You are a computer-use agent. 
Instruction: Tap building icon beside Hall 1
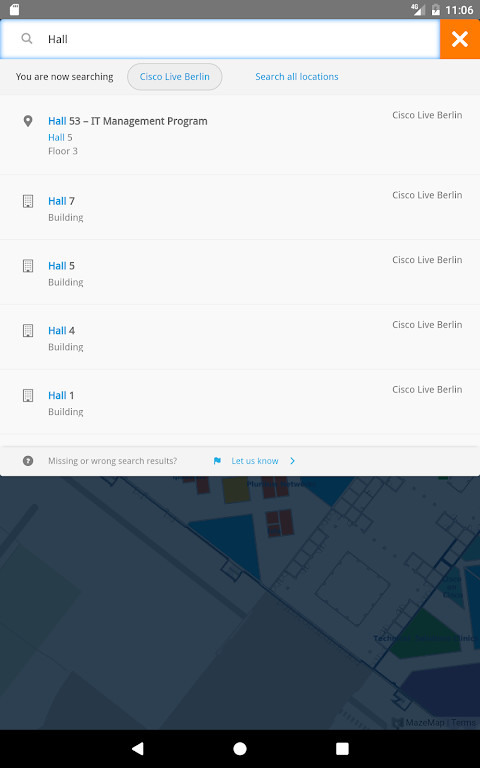(28, 395)
